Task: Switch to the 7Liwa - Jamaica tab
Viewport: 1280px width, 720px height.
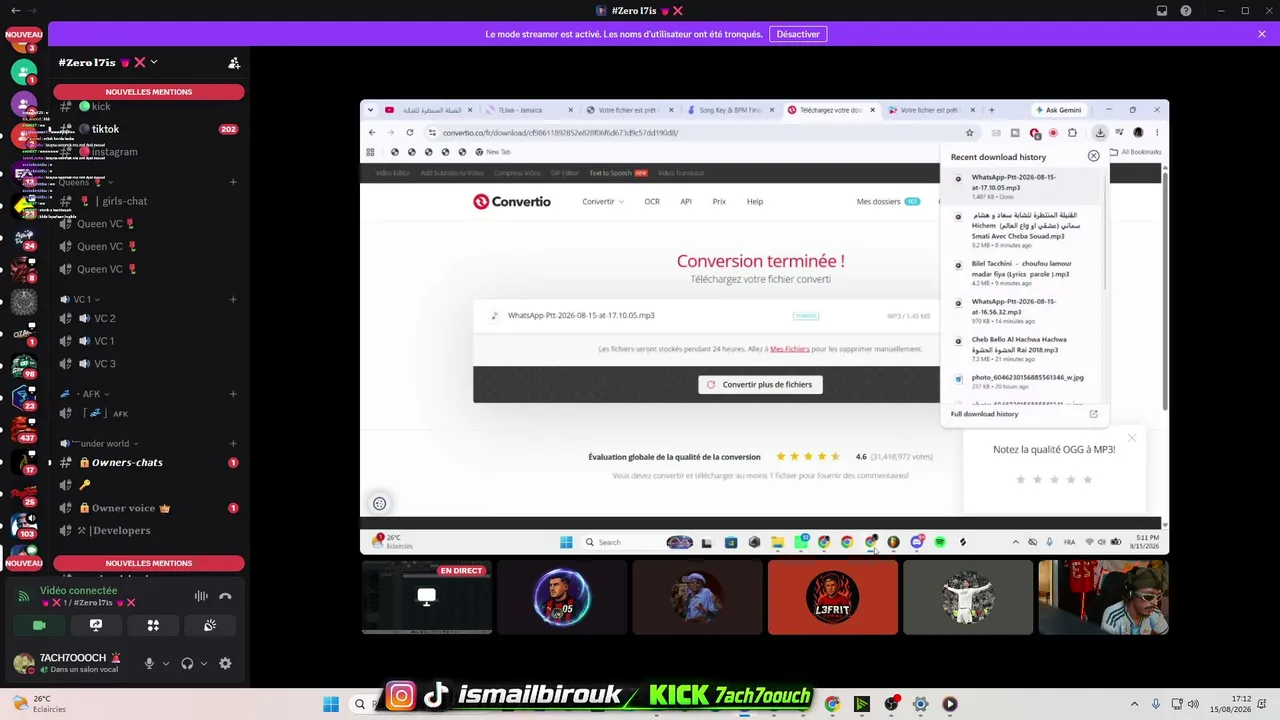Action: pos(527,110)
